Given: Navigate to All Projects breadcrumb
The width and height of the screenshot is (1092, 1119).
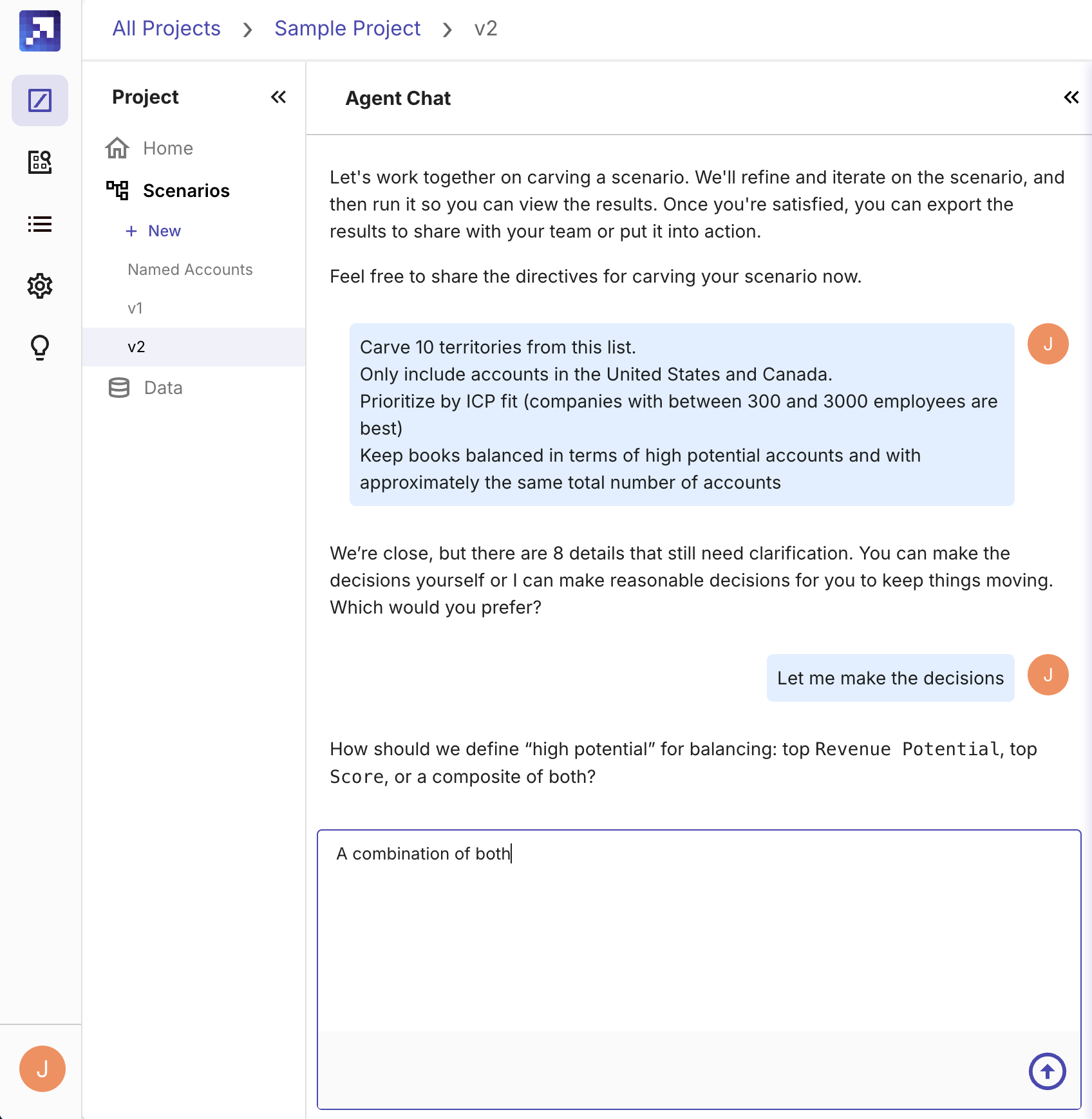Looking at the screenshot, I should coord(166,28).
